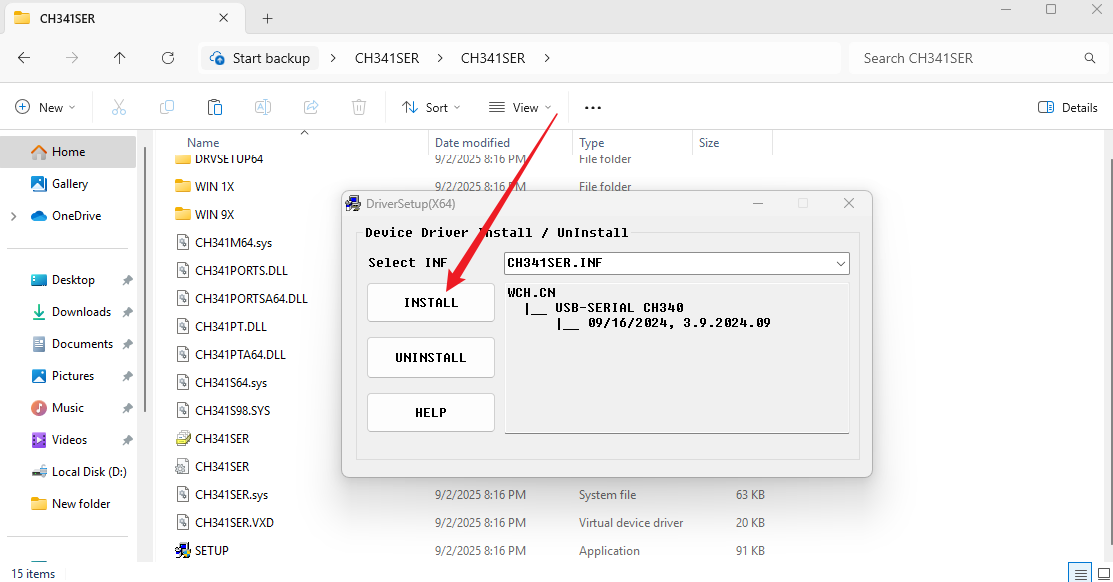Toggle the Details pane
This screenshot has width=1113, height=582.
[x=1067, y=107]
